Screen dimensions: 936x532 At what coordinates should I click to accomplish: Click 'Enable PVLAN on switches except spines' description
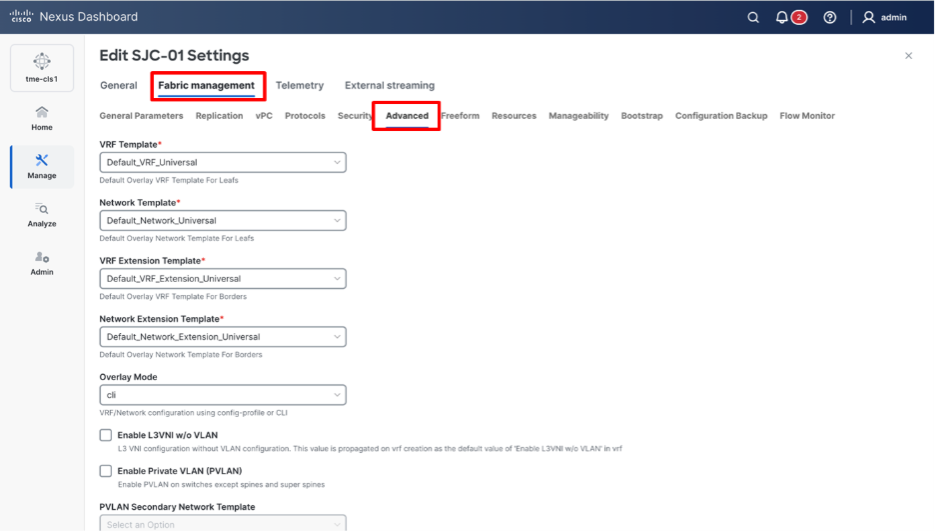pyautogui.click(x=221, y=485)
